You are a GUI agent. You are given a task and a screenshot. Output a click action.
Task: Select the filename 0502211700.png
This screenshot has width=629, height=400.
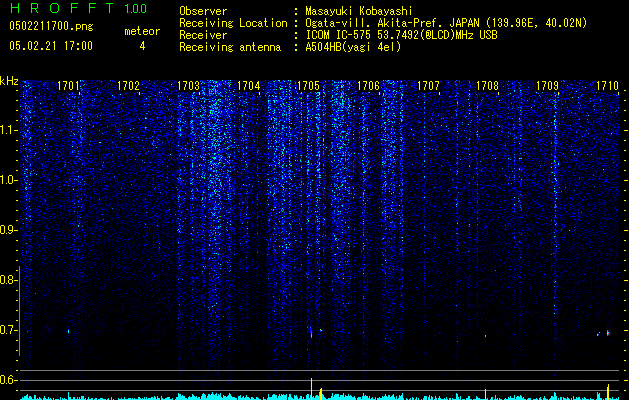pyautogui.click(x=51, y=26)
